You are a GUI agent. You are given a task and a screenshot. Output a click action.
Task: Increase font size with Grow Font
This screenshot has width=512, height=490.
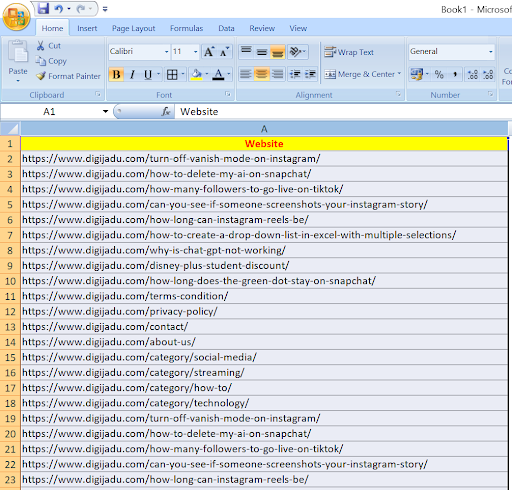point(209,52)
